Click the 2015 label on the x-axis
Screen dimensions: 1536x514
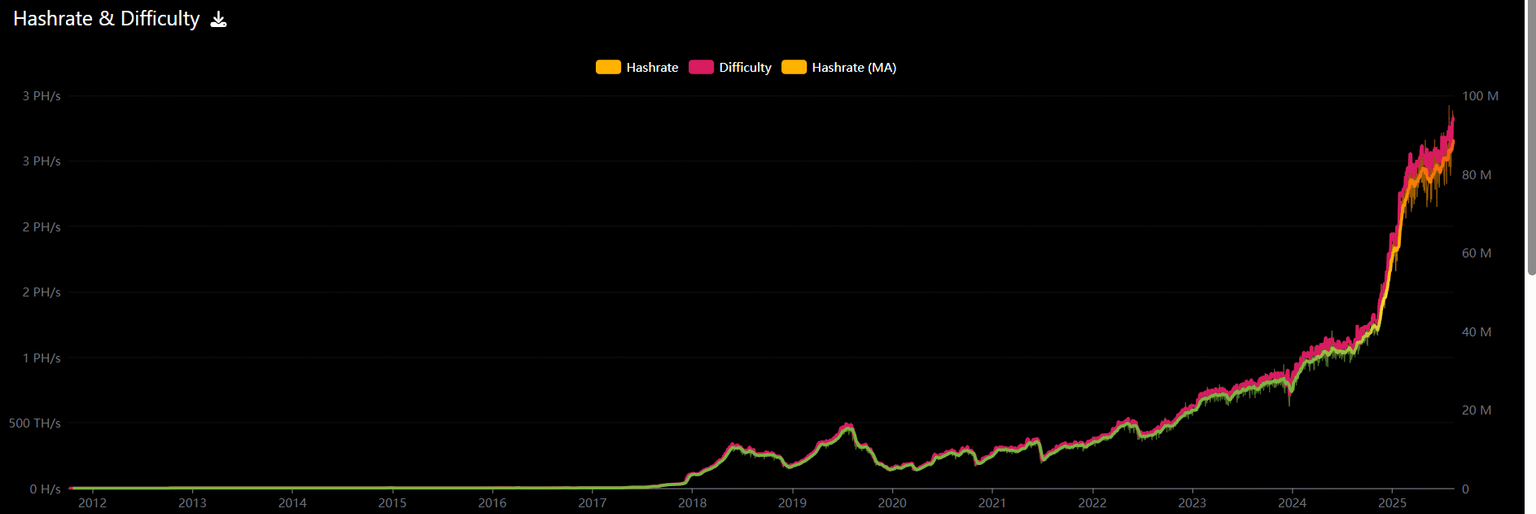[x=392, y=503]
